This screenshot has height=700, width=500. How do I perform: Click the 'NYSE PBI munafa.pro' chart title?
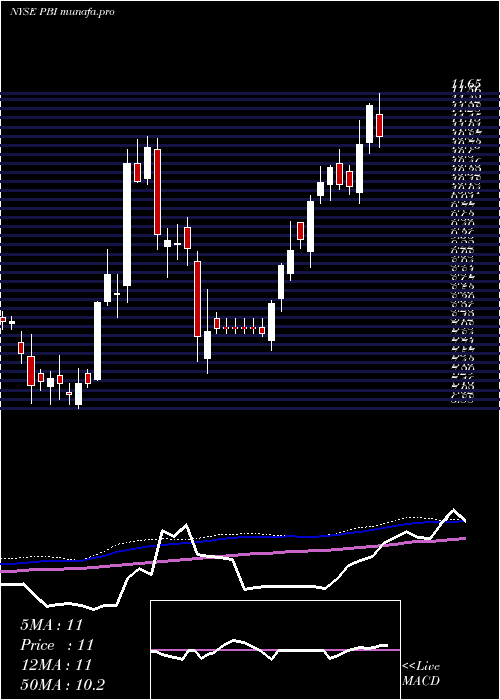(x=62, y=12)
